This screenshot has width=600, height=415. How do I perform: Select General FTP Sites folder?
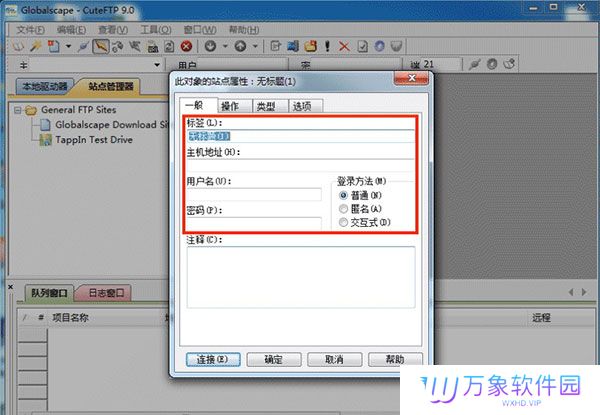pos(78,110)
